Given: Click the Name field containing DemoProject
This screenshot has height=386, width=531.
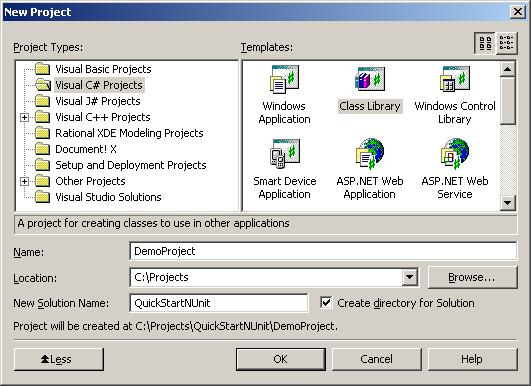Looking at the screenshot, I should 323,251.
